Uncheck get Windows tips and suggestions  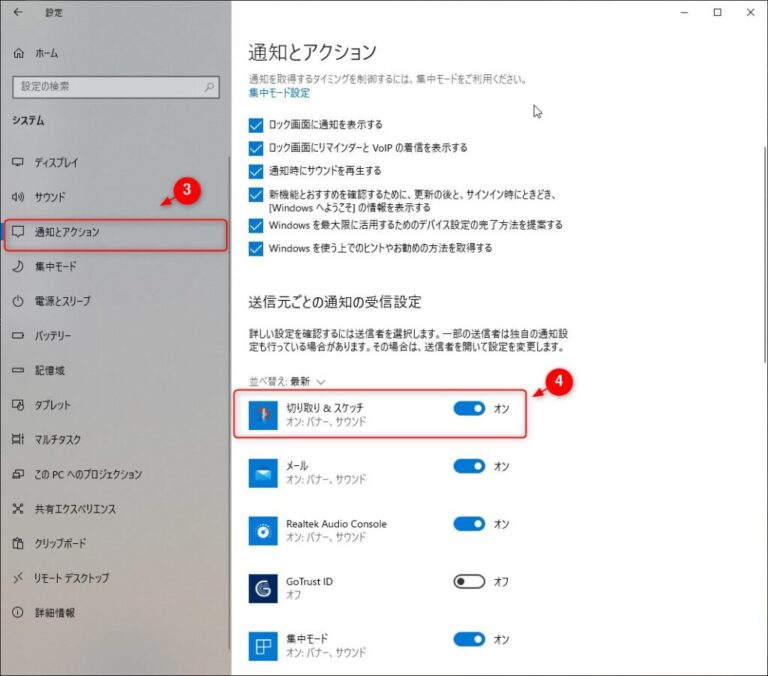256,248
